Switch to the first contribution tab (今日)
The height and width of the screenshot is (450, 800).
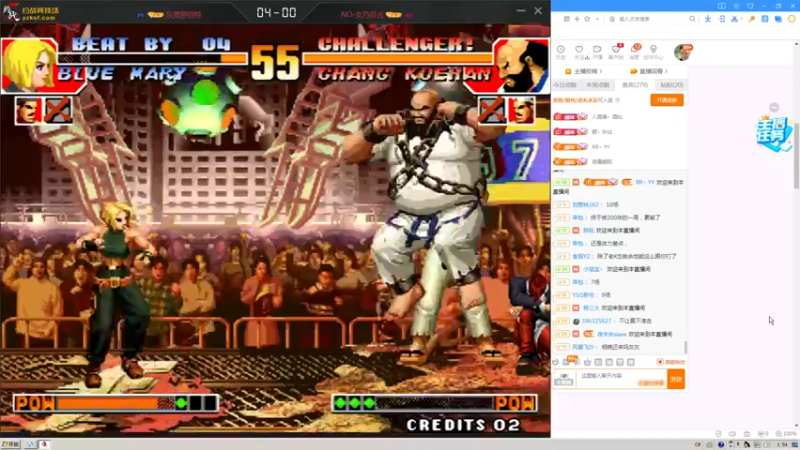(565, 85)
